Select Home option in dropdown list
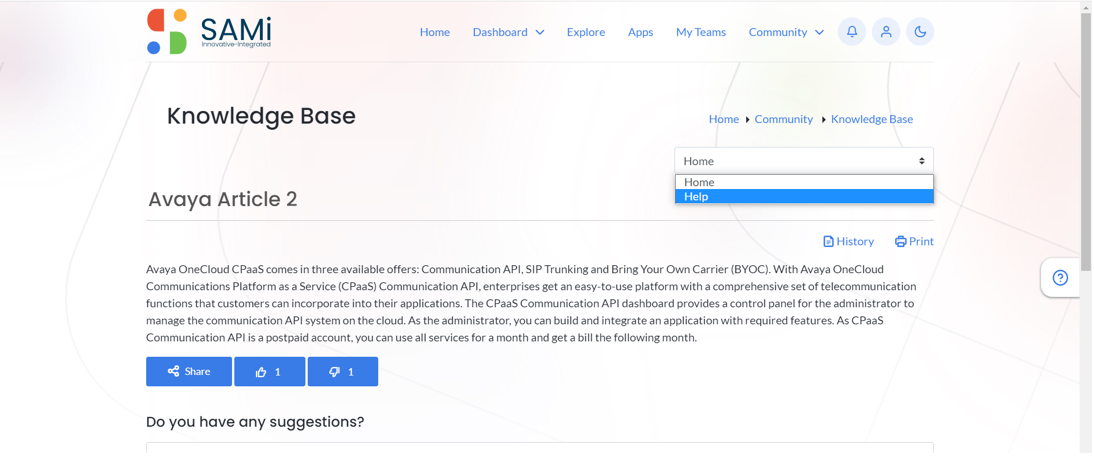The image size is (1094, 456). point(804,182)
